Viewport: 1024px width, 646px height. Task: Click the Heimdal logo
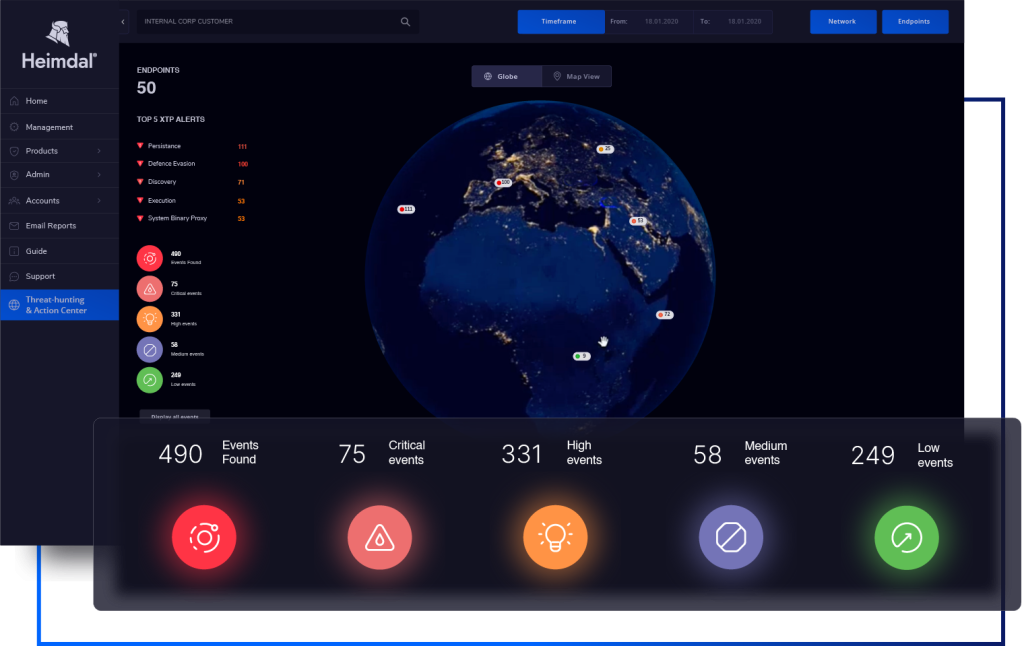tap(59, 46)
